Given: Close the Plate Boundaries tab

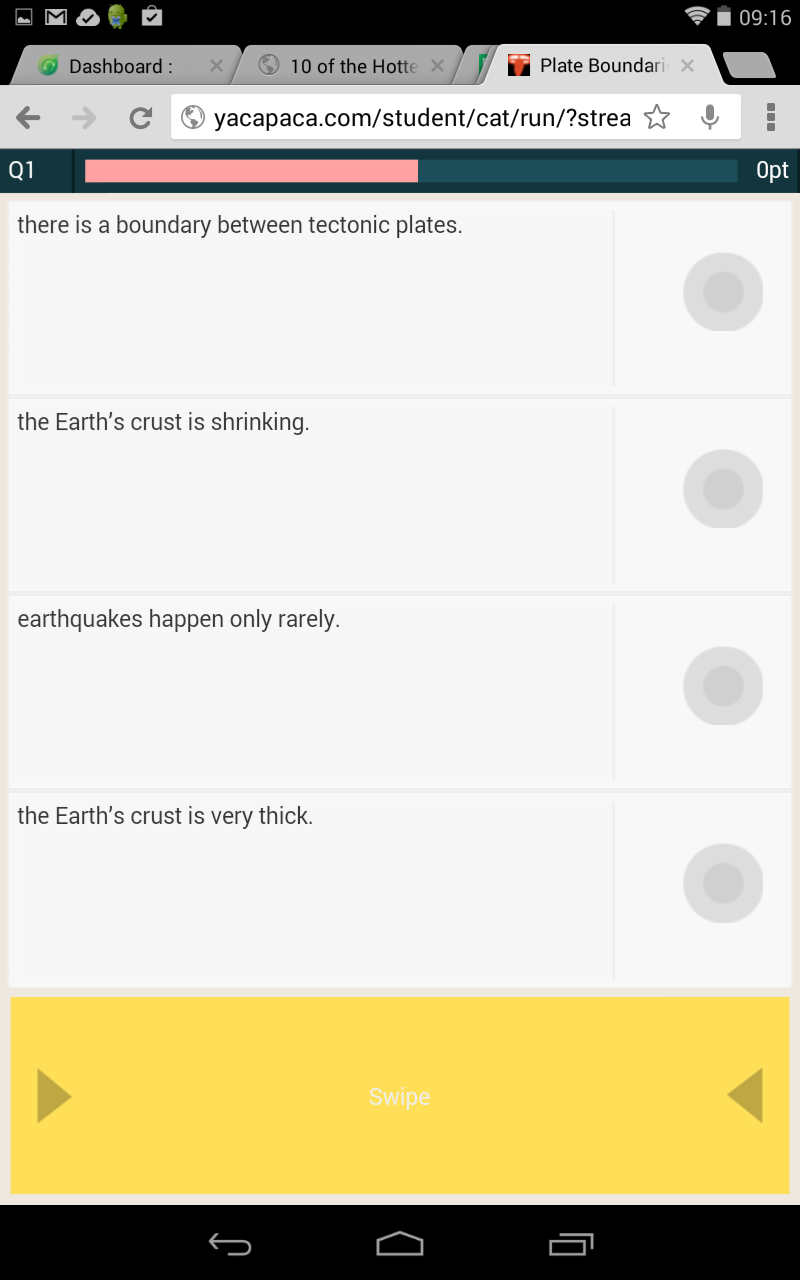Looking at the screenshot, I should click(x=687, y=66).
